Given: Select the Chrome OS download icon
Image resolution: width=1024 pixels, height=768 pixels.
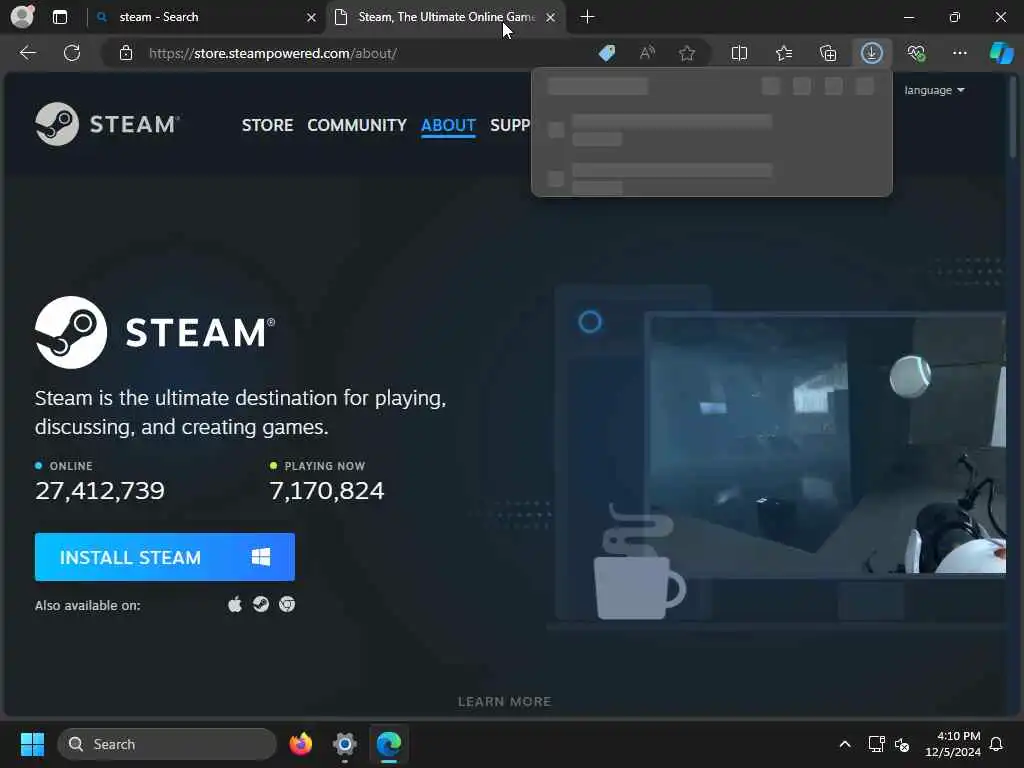Looking at the screenshot, I should tap(287, 604).
